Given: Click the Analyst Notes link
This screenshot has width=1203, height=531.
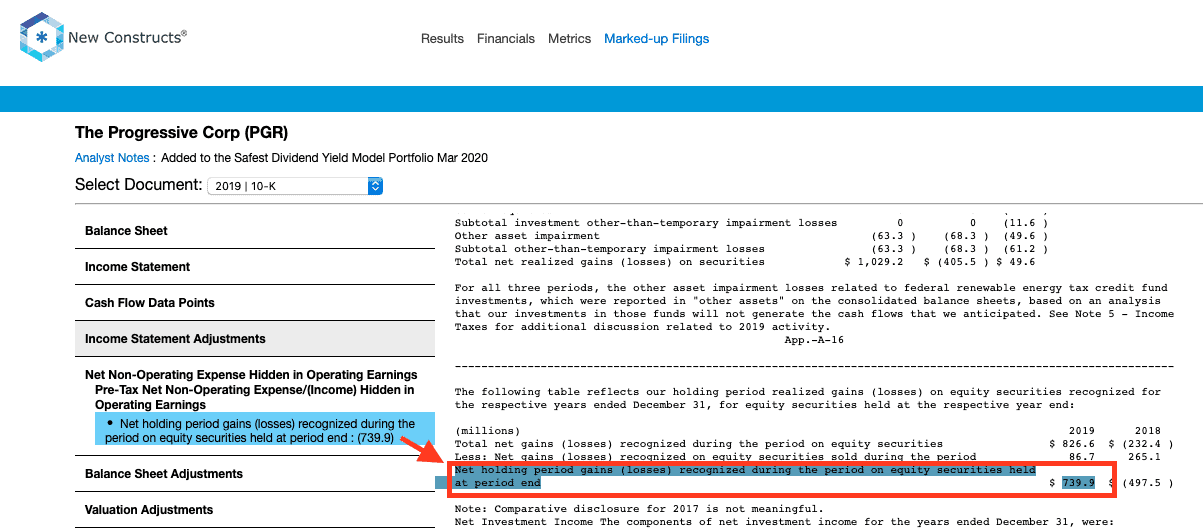Looking at the screenshot, I should tap(112, 158).
